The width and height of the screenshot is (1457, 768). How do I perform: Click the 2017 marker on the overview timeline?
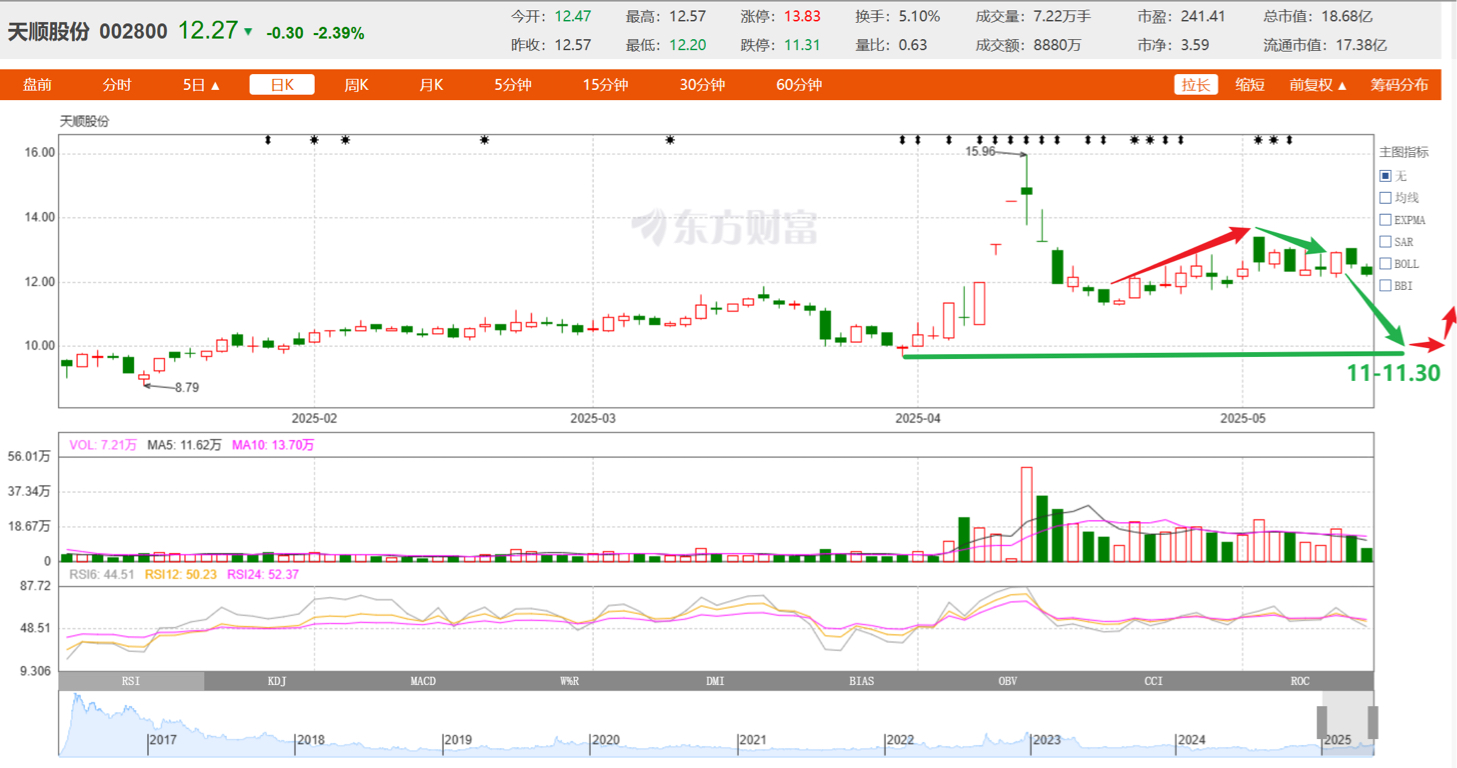[164, 740]
